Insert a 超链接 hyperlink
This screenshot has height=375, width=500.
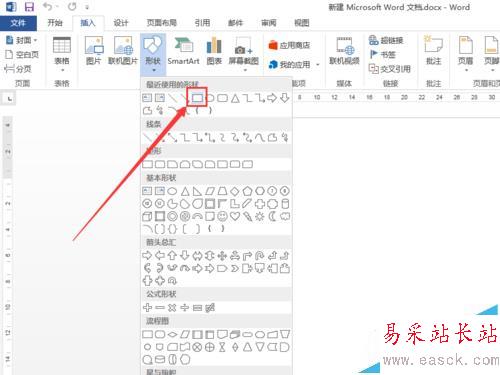point(386,40)
